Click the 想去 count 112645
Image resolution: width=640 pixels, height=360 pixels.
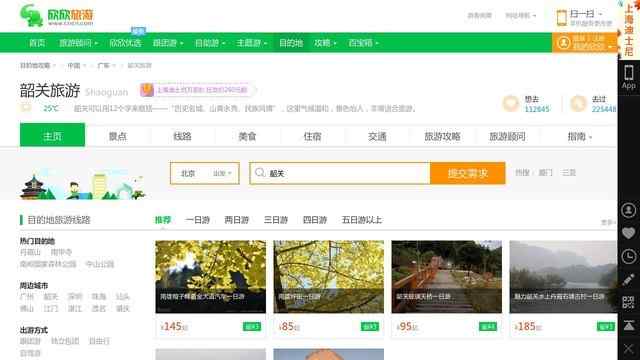click(537, 109)
